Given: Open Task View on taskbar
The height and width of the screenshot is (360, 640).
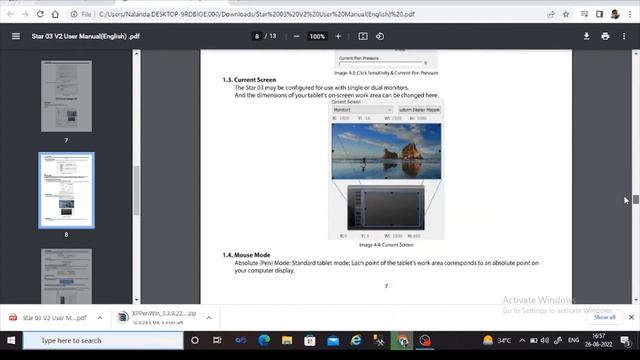Looking at the screenshot, I should click(217, 340).
